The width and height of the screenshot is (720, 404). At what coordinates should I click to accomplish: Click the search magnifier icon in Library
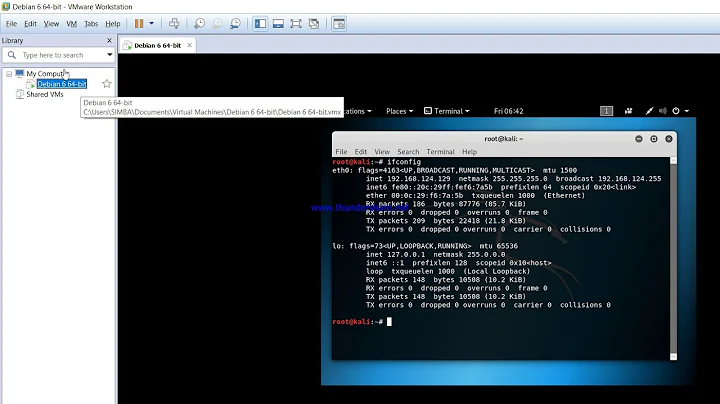point(12,55)
